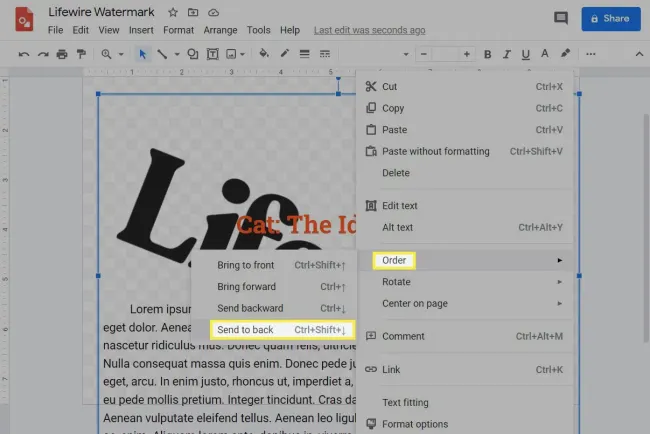The height and width of the screenshot is (434, 650).
Task: Open the View menu
Action: [x=109, y=30]
